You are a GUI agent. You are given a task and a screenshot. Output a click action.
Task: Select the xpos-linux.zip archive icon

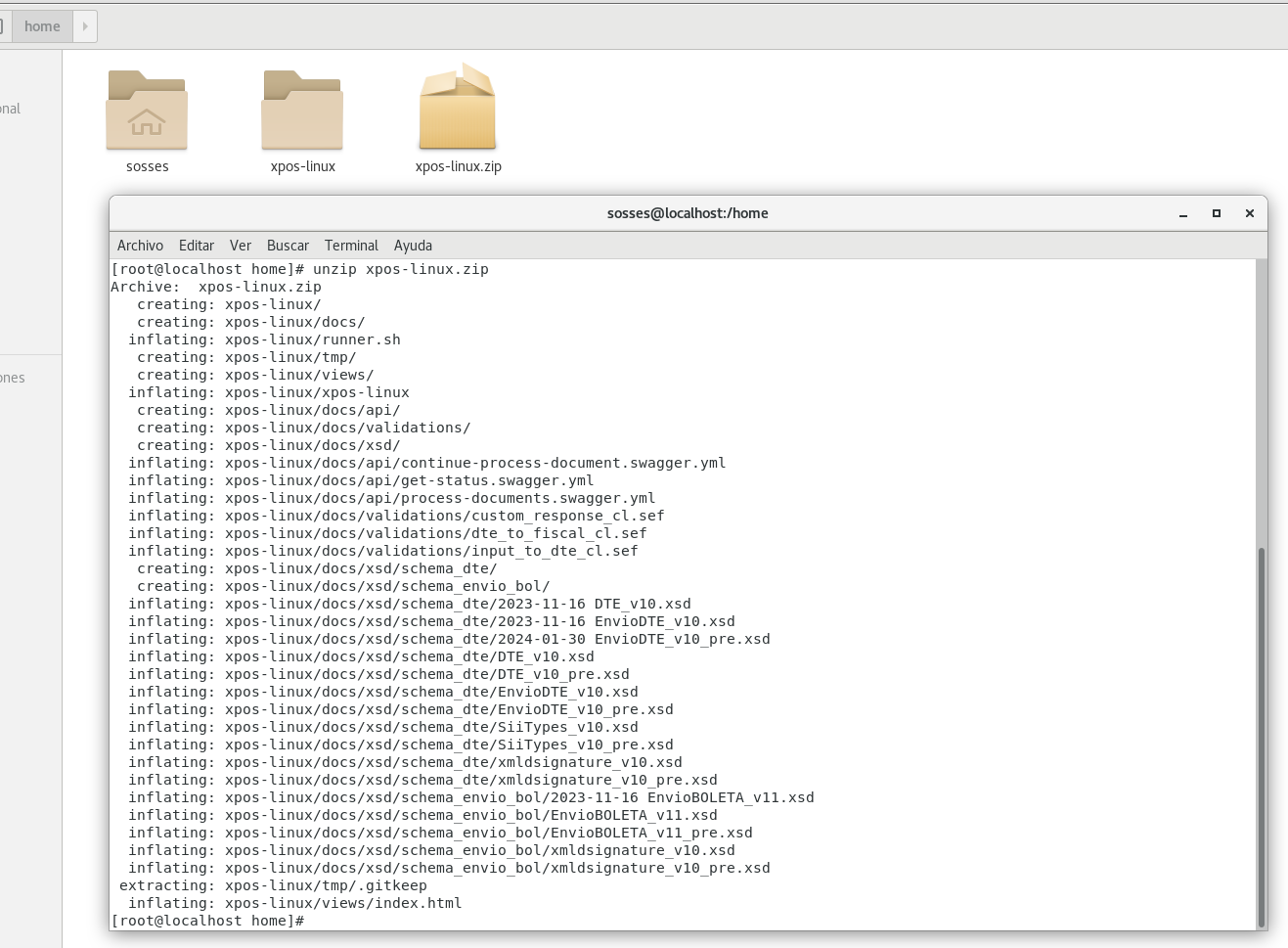458,107
